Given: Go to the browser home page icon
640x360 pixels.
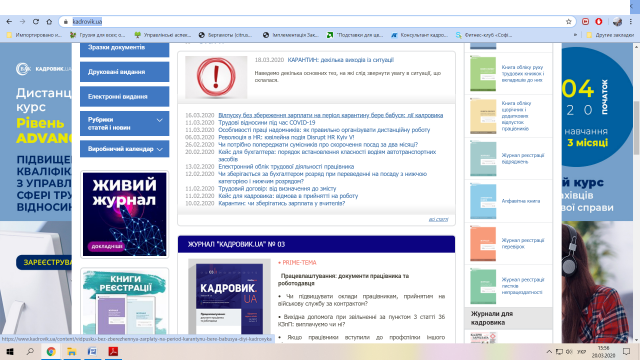Looking at the screenshot, I should 49,22.
